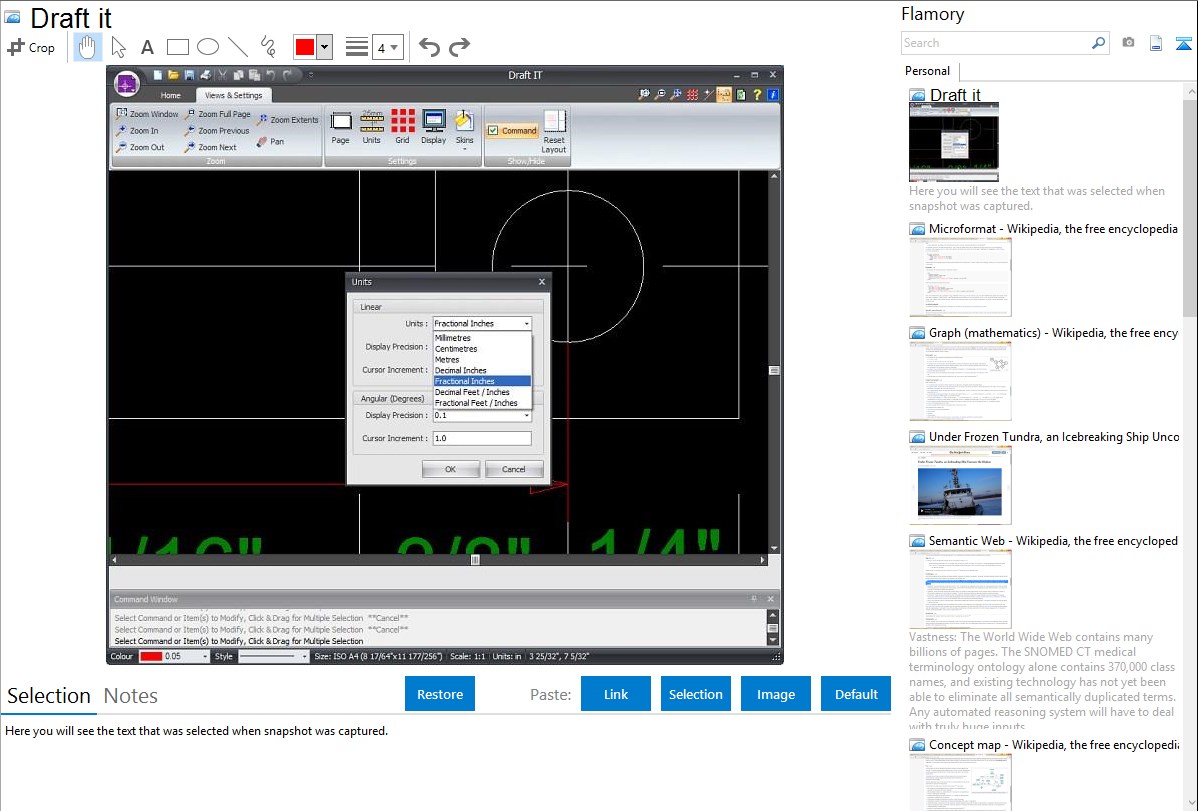This screenshot has width=1198, height=811.
Task: Choose Decimal Inches from the units list
Action: coord(481,370)
